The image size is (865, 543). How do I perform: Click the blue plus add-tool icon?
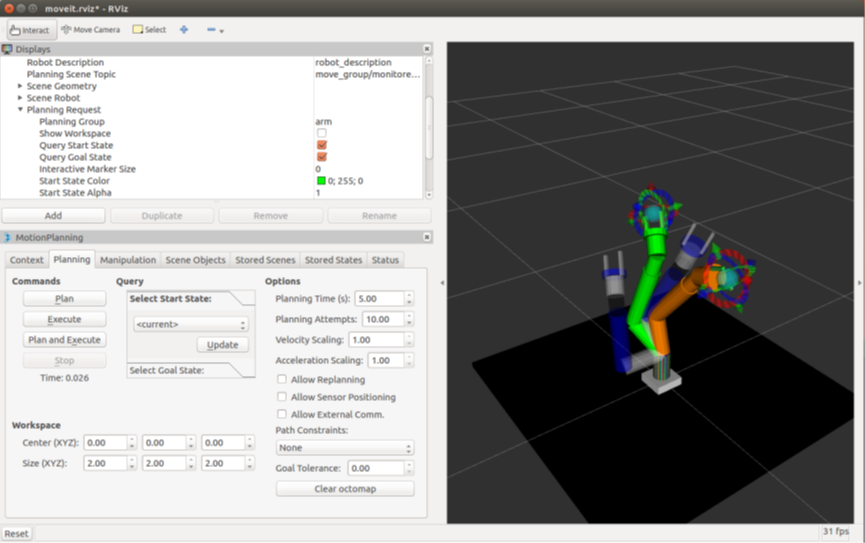click(x=184, y=29)
